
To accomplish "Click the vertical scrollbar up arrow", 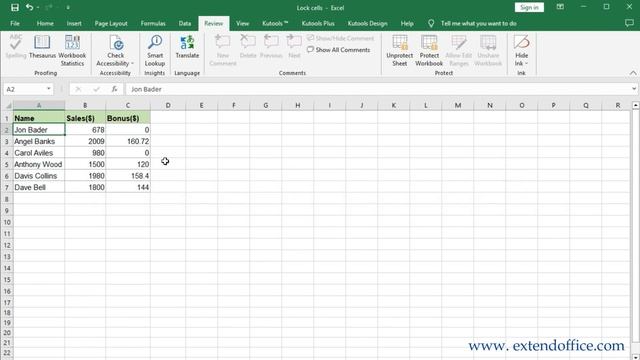I will click(636, 105).
